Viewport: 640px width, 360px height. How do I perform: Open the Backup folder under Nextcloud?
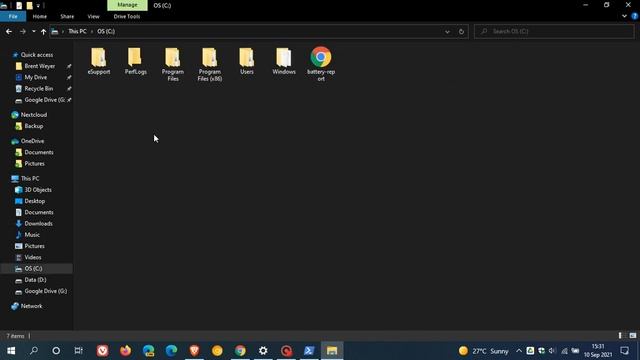33,126
